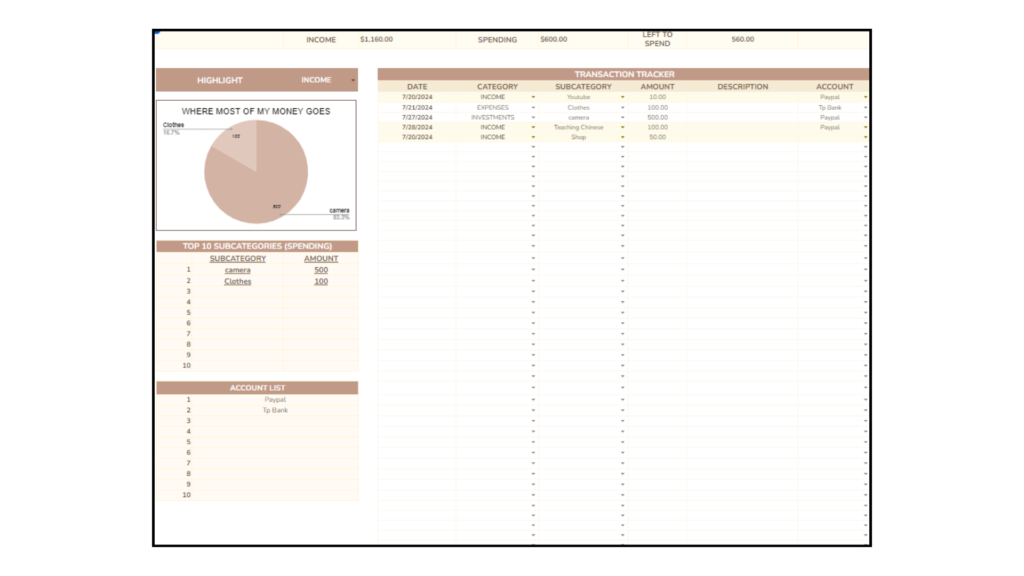Open account dropdown in the camera row
The width and height of the screenshot is (1024, 576).
(x=866, y=118)
